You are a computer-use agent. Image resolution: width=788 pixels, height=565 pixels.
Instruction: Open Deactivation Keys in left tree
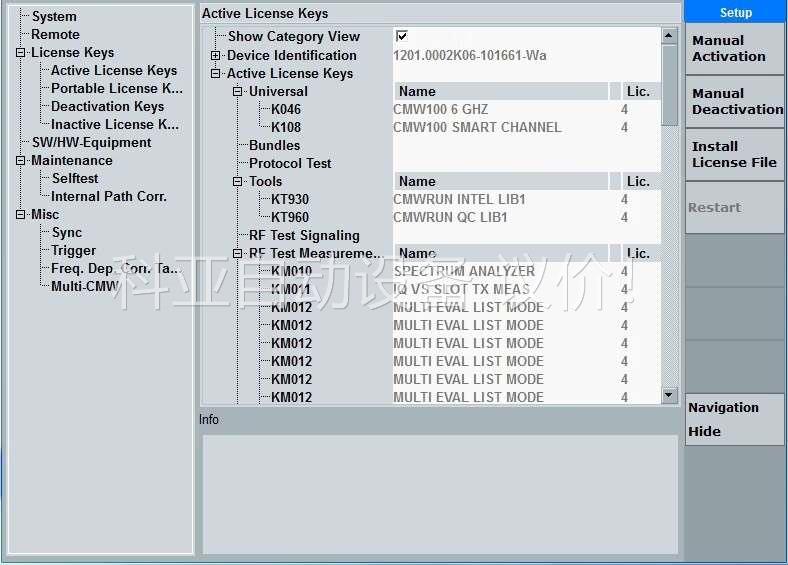pos(108,107)
